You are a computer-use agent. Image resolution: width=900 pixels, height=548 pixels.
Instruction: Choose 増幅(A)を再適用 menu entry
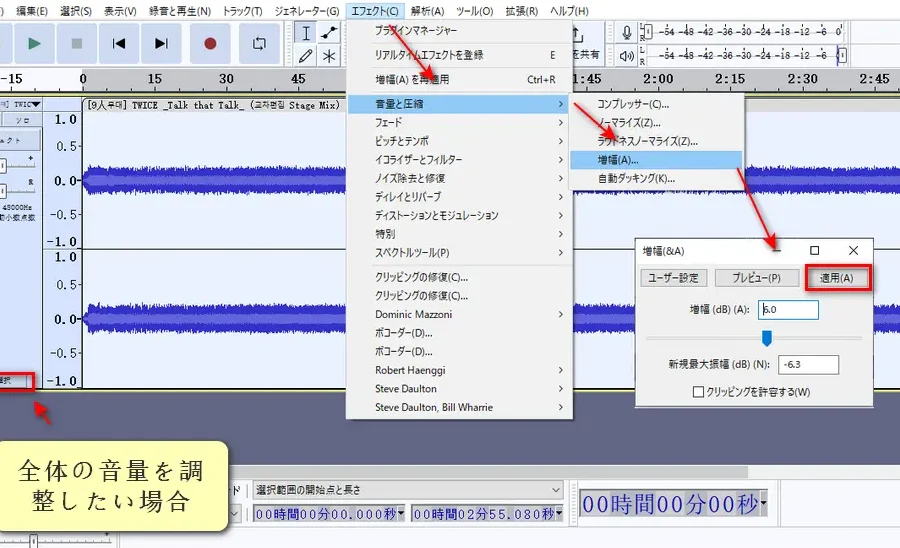(459, 80)
